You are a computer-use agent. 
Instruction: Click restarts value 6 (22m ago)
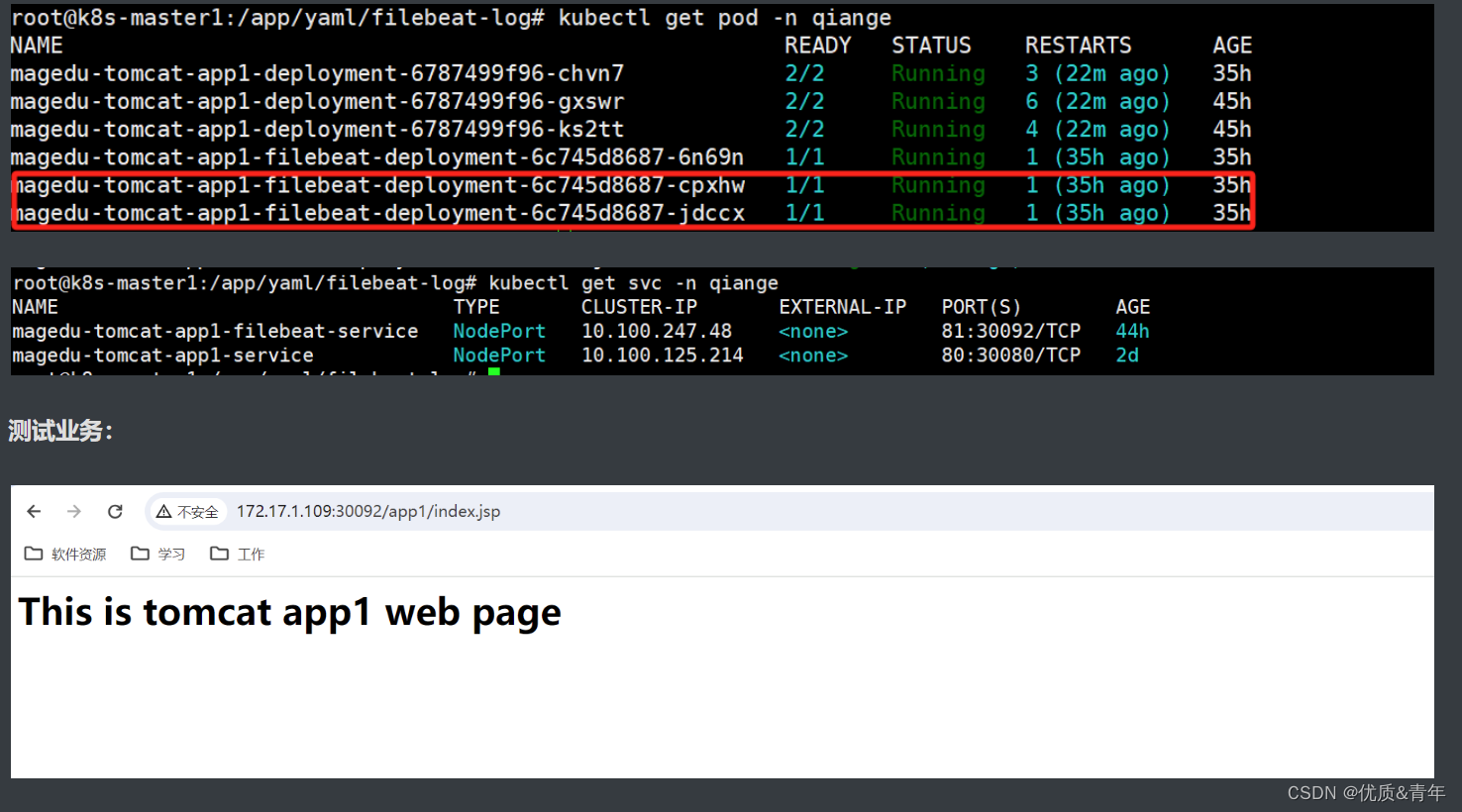[1097, 101]
